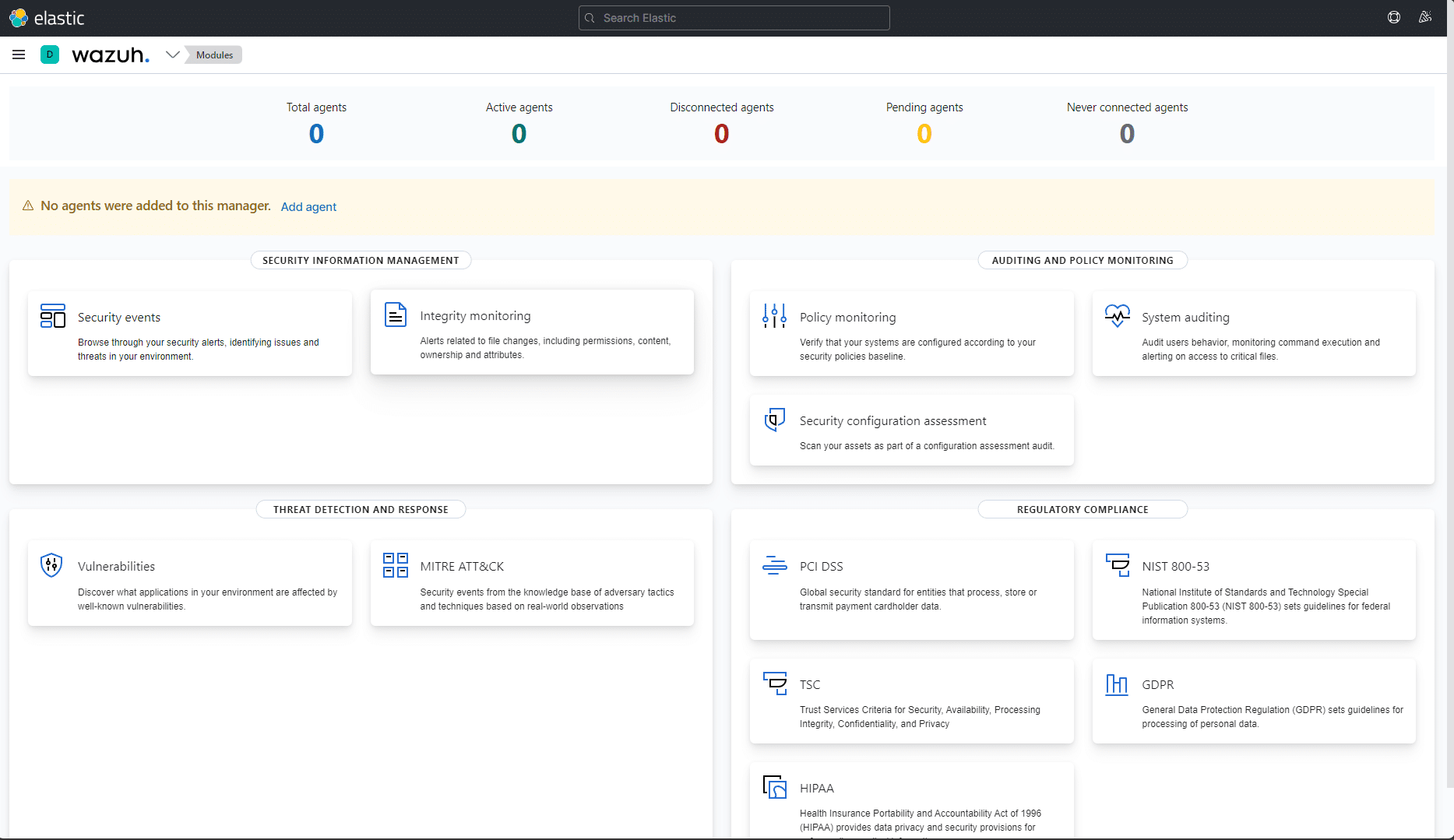Click the Security events module icon
1454x840 pixels.
click(x=53, y=316)
